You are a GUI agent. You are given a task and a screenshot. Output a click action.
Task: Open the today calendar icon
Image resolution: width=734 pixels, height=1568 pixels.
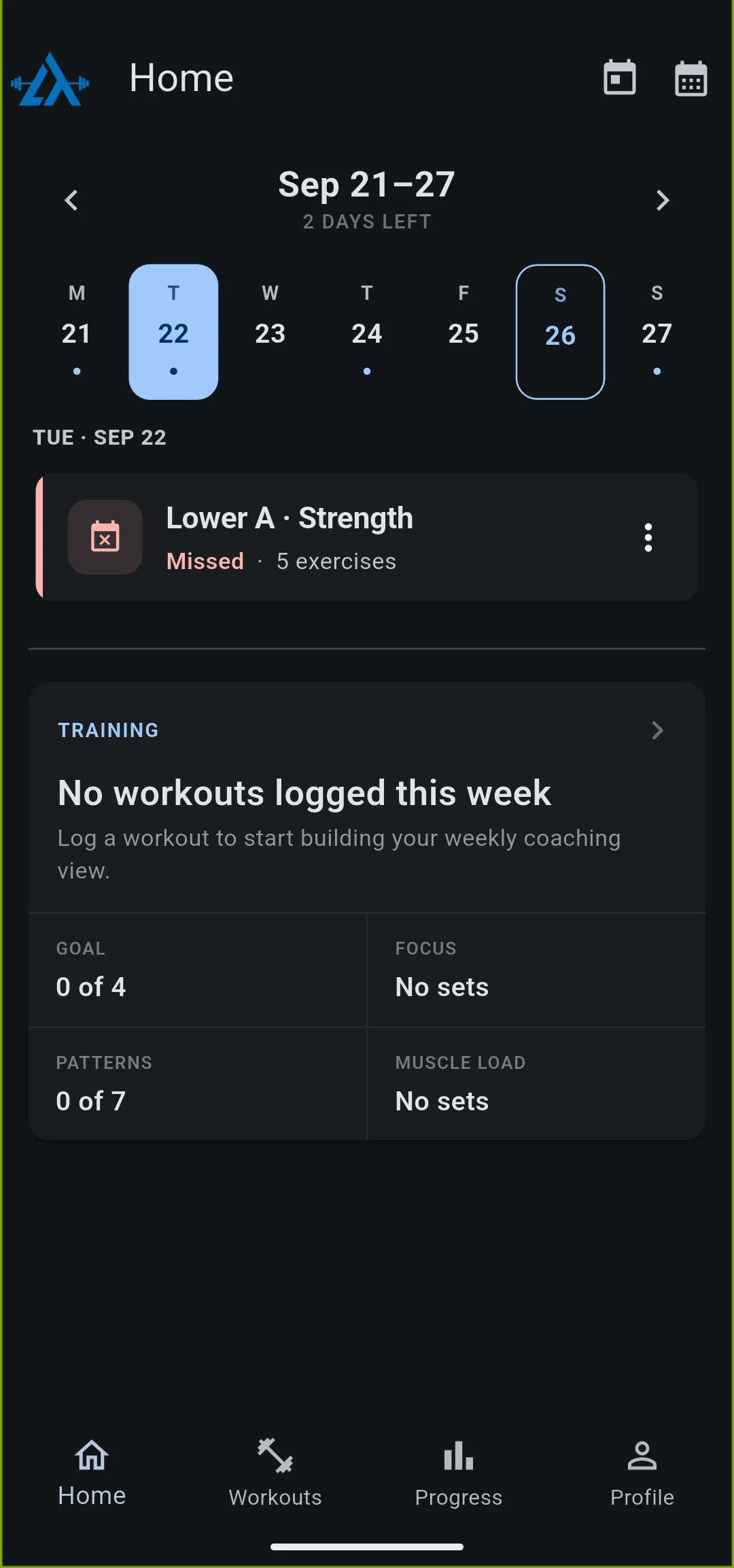click(x=619, y=78)
